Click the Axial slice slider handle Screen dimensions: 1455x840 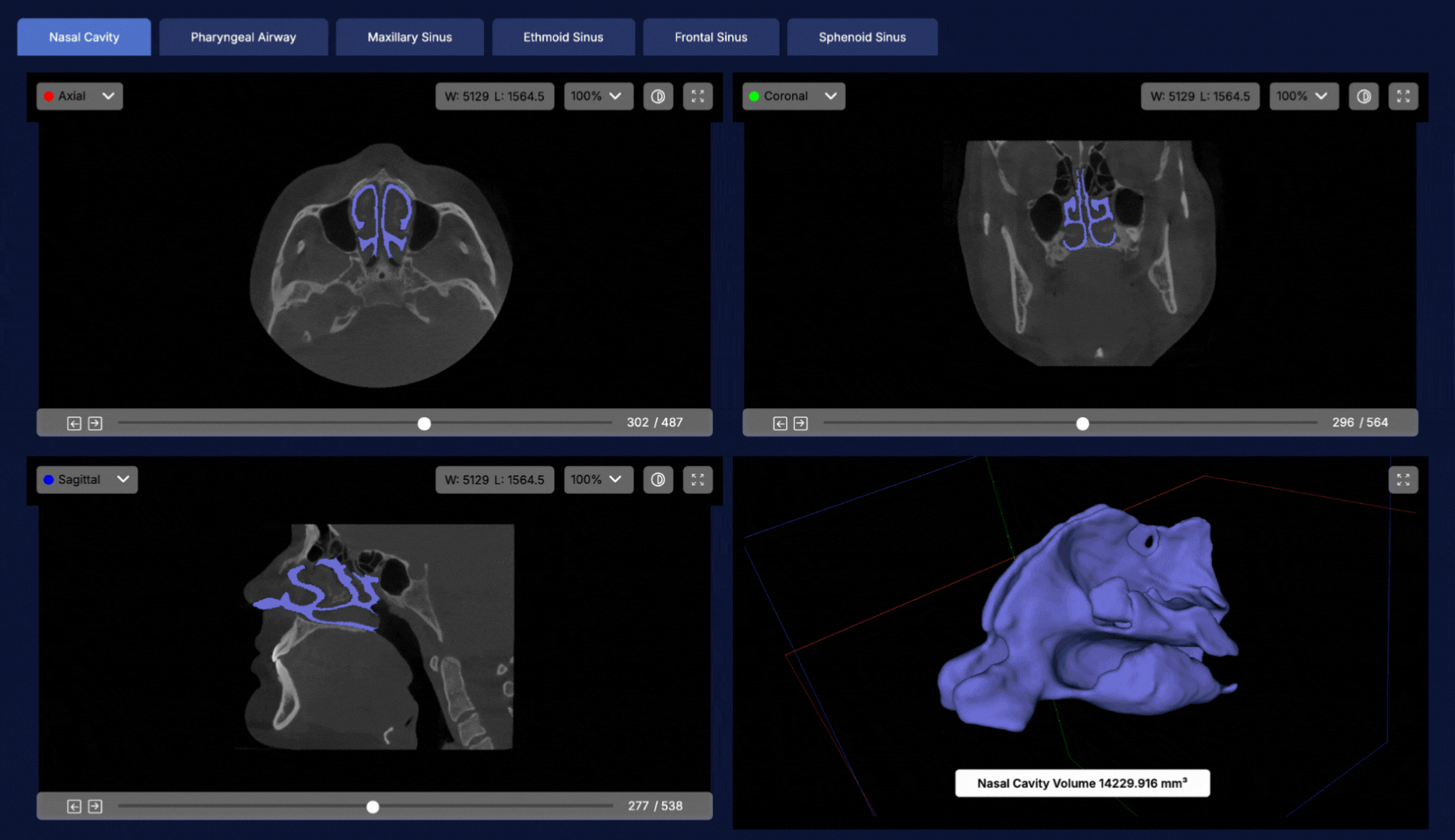424,423
